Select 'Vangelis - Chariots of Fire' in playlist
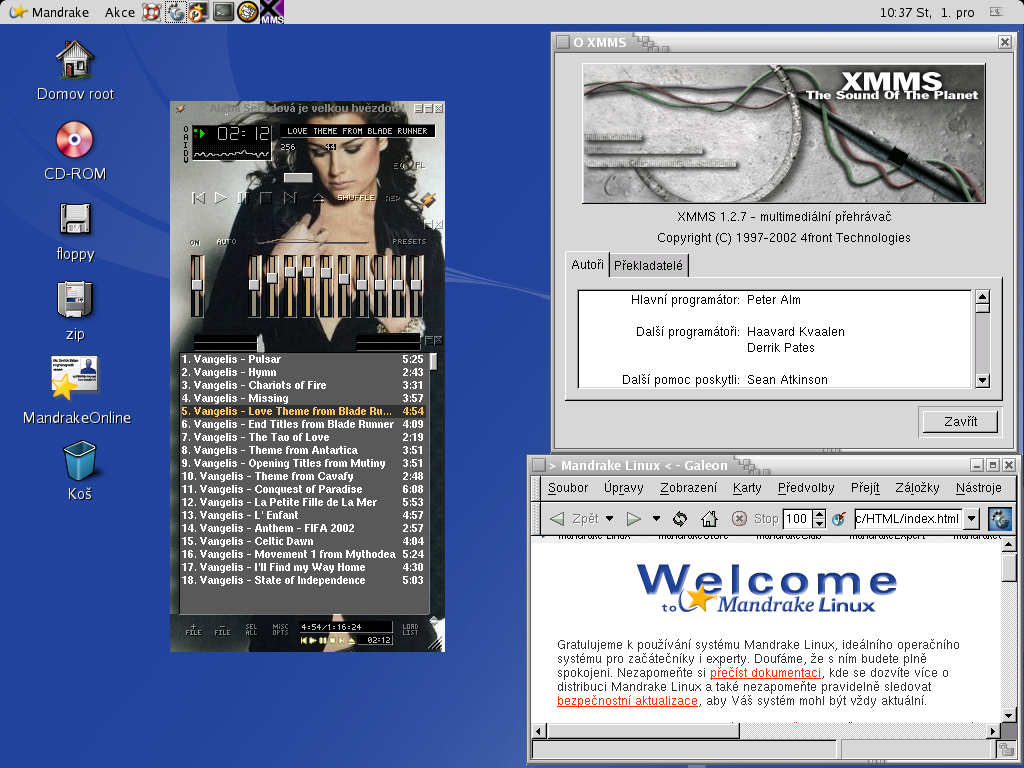The height and width of the screenshot is (768, 1024). tap(260, 385)
